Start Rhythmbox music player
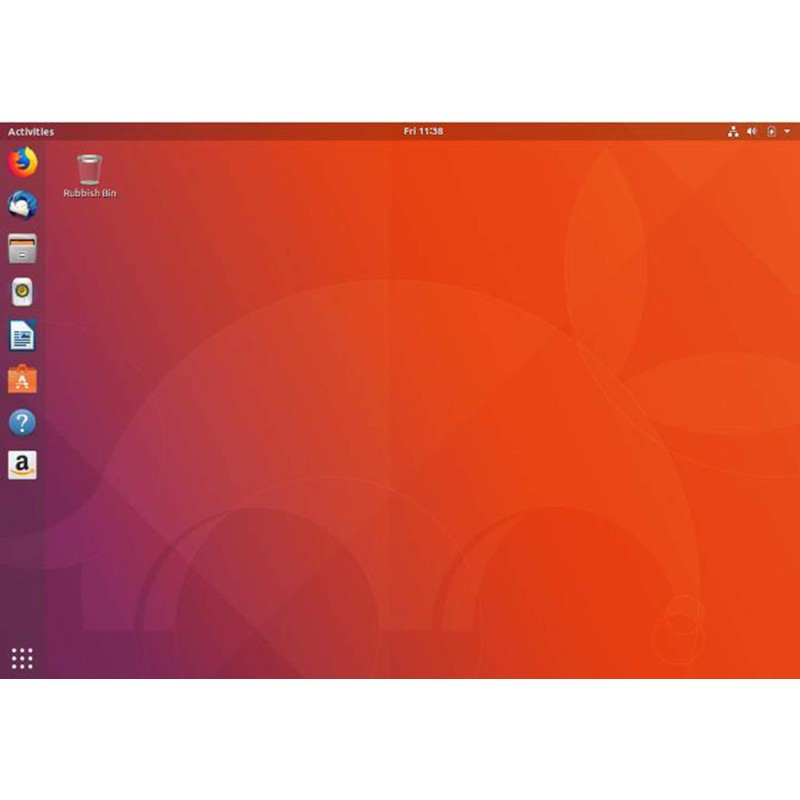 click(22, 292)
